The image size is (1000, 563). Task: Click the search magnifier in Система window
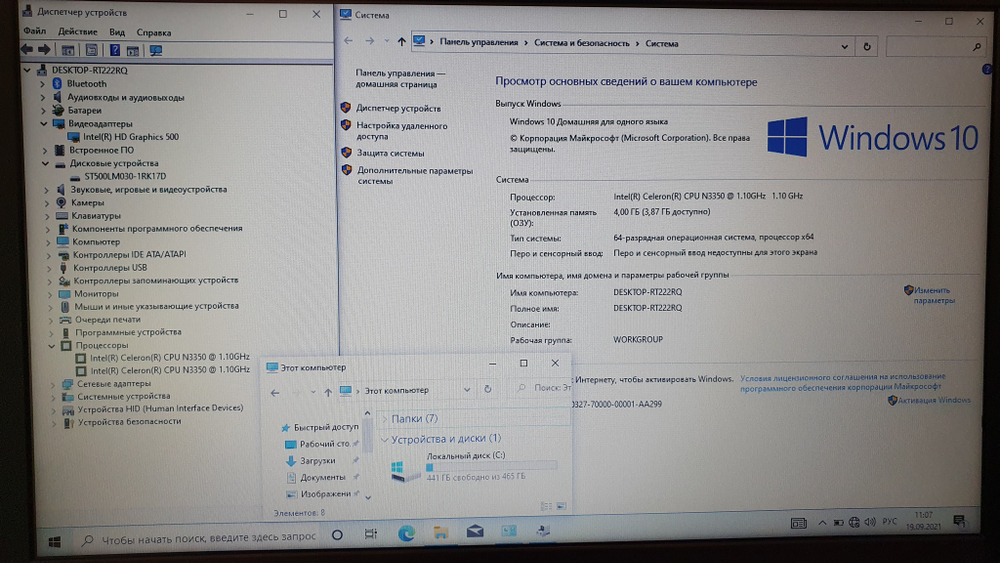pos(976,47)
